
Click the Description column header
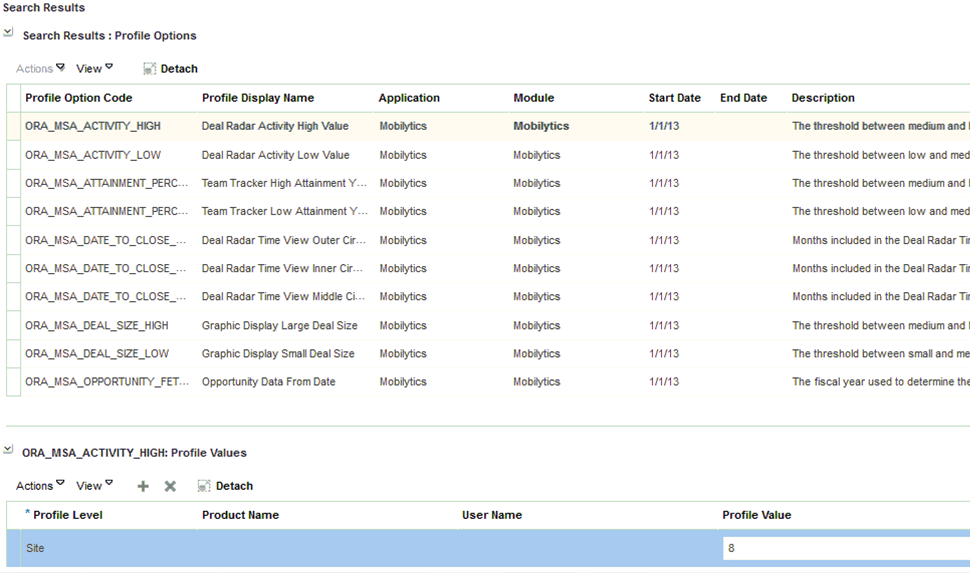click(823, 98)
